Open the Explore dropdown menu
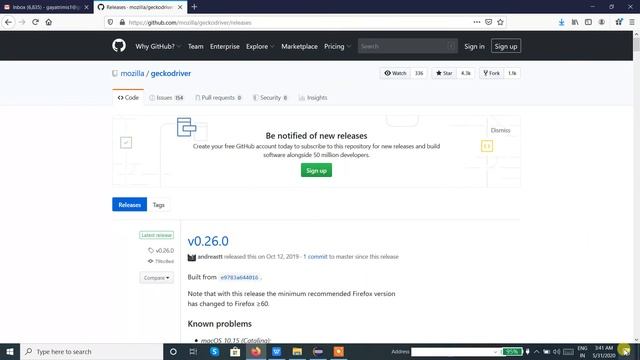This screenshot has width=640, height=360. coord(260,46)
